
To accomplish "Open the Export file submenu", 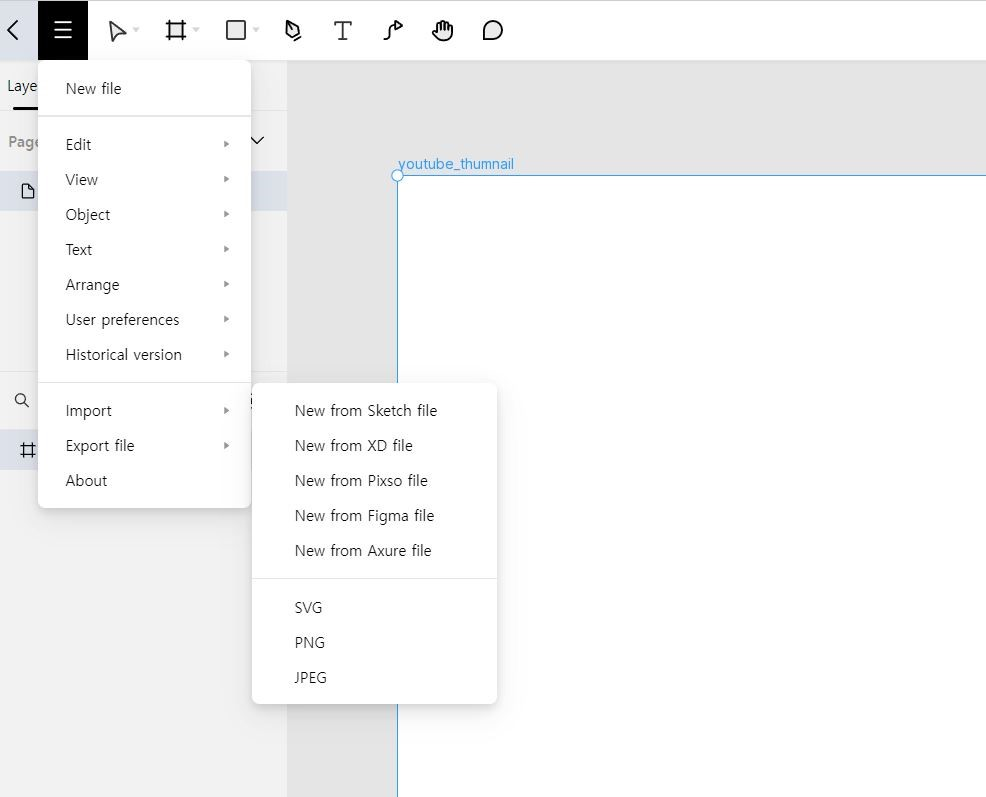I will coord(145,446).
